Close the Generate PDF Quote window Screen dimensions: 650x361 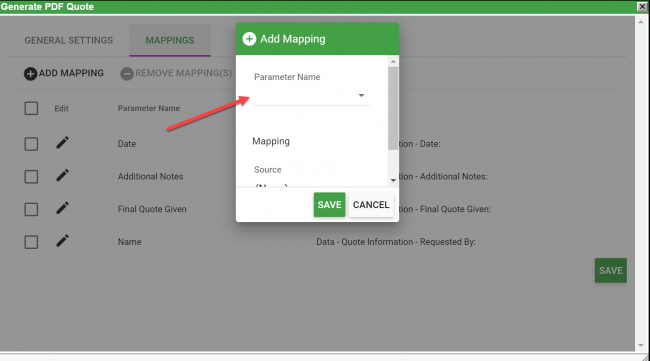point(642,6)
